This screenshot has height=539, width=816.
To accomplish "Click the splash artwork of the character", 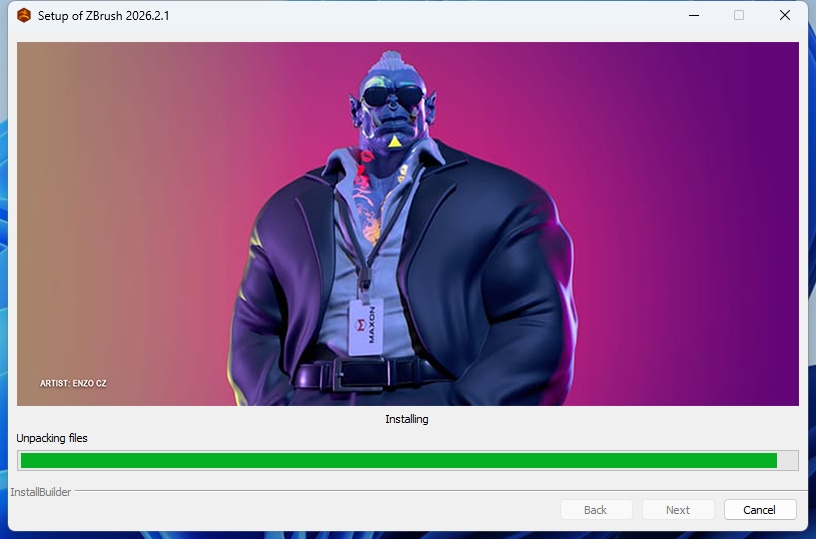I will pyautogui.click(x=408, y=224).
